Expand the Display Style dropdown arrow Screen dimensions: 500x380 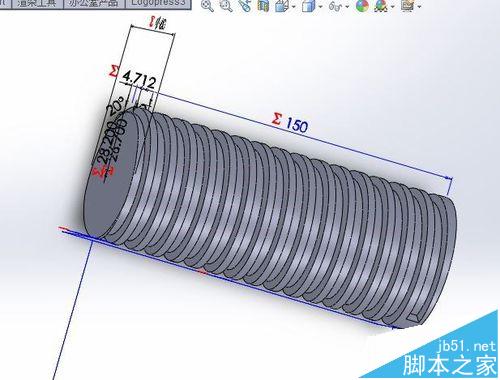pyautogui.click(x=320, y=6)
